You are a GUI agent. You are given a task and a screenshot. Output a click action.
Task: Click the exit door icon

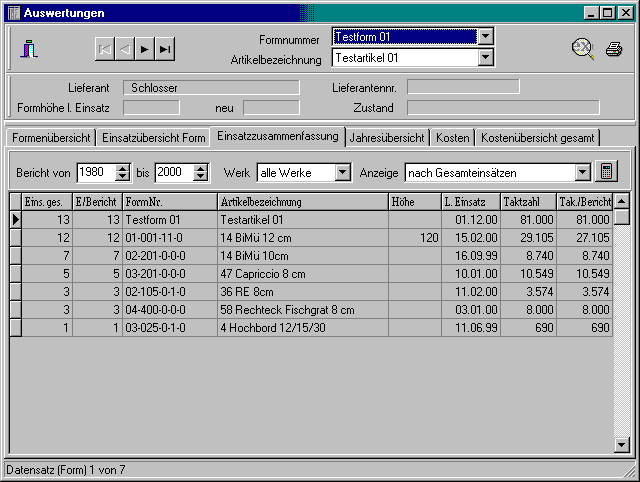tap(31, 47)
